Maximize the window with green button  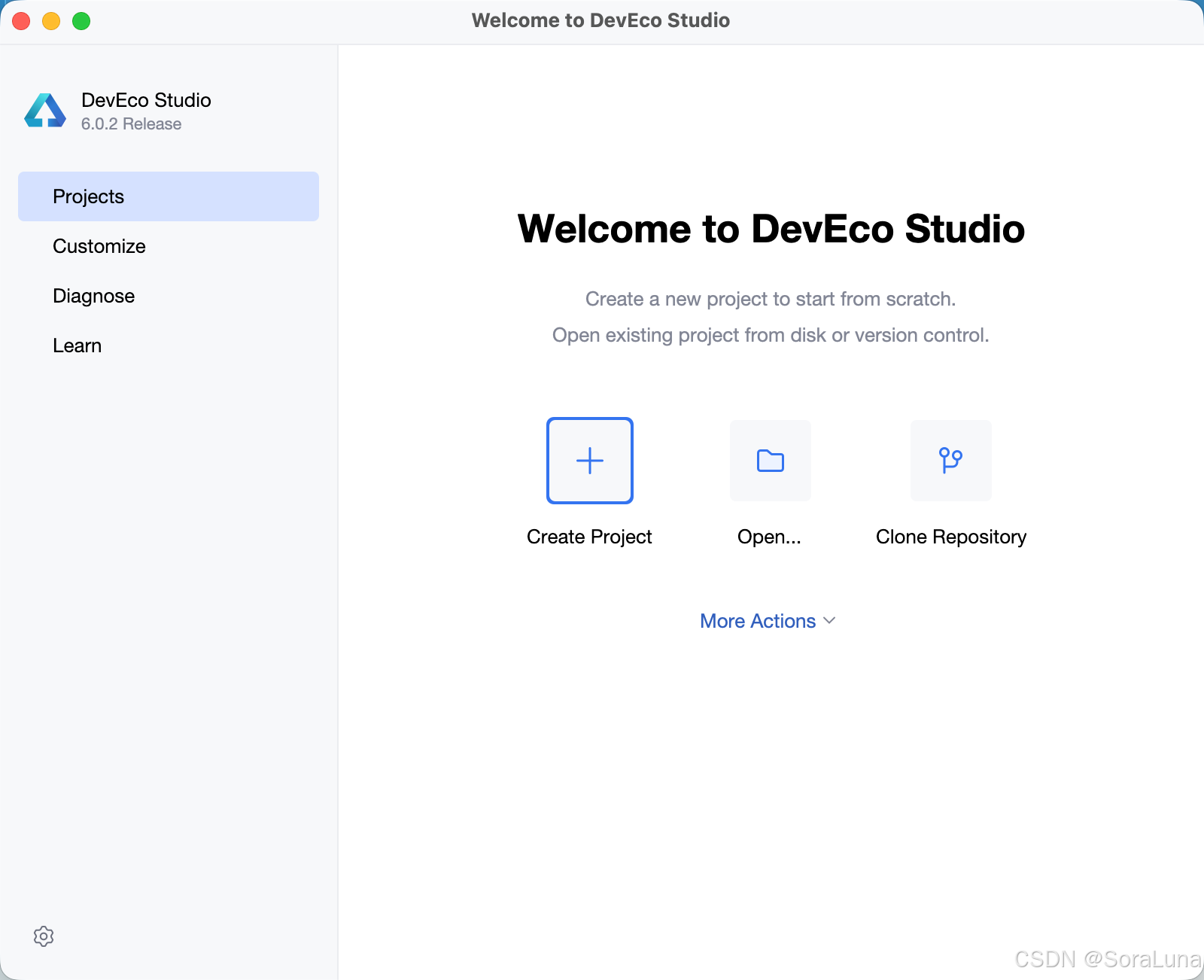pos(81,21)
